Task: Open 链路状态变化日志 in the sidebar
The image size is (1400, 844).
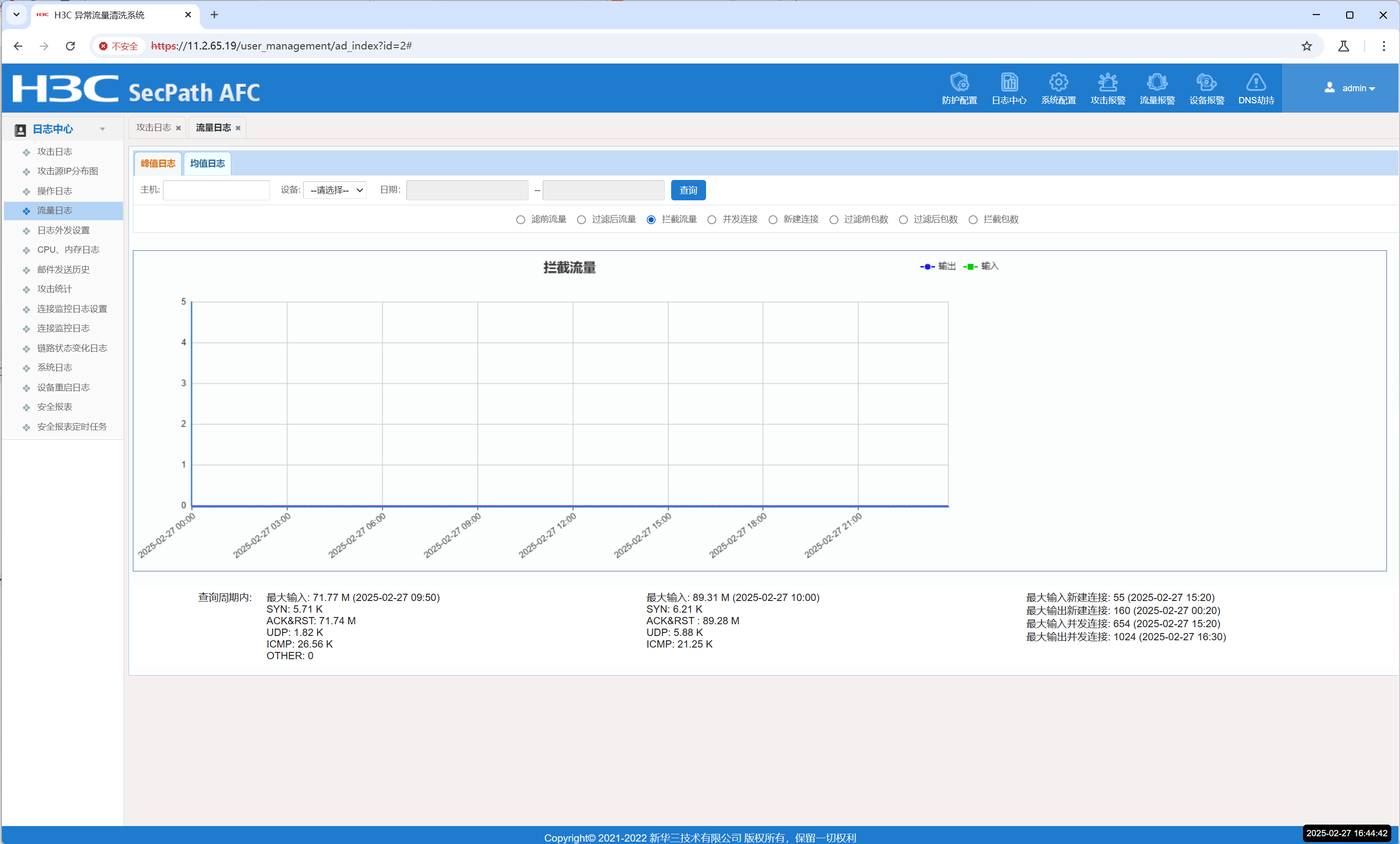Action: 72,348
